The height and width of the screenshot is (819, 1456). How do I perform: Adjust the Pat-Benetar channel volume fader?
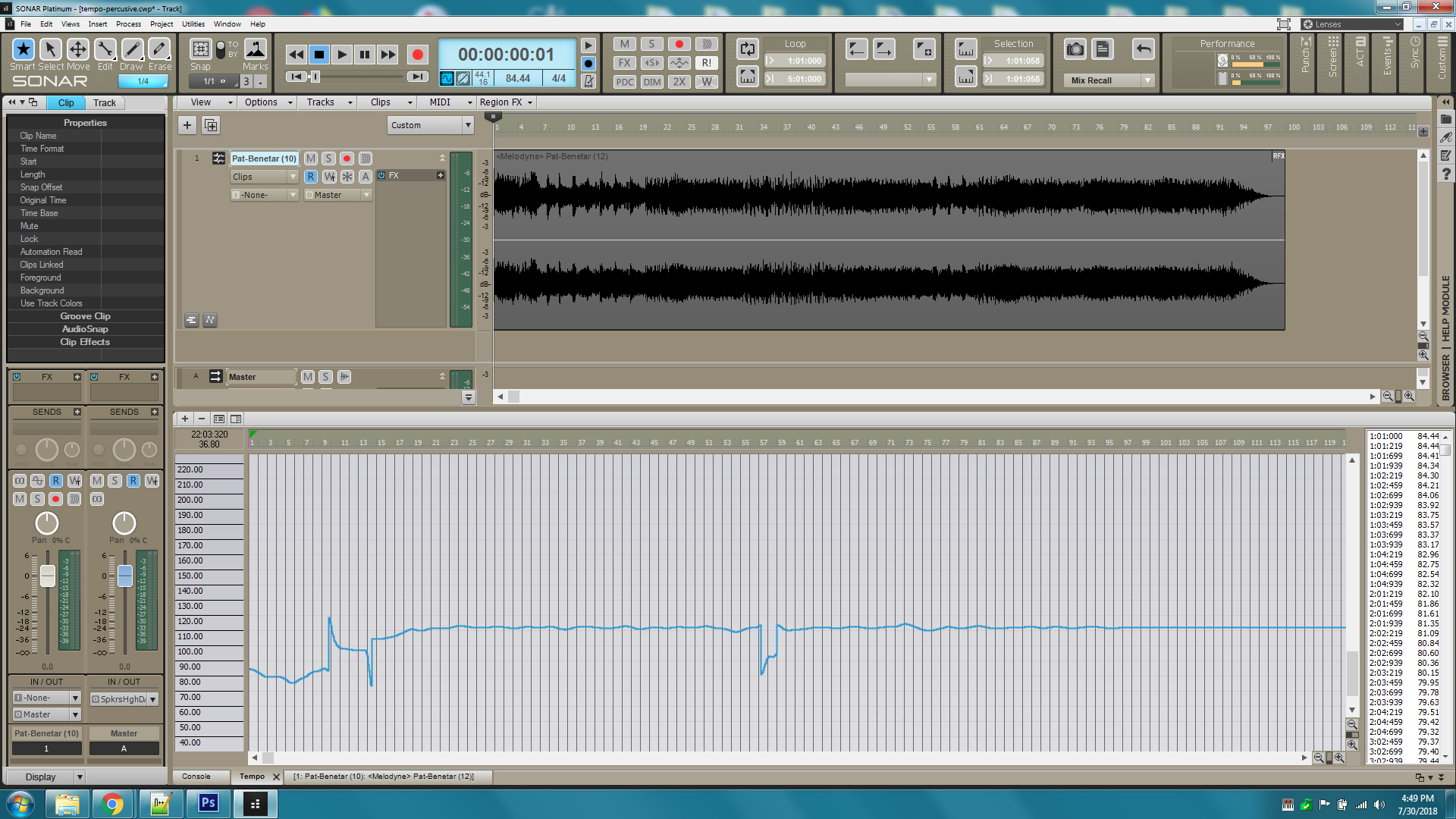coord(47,576)
